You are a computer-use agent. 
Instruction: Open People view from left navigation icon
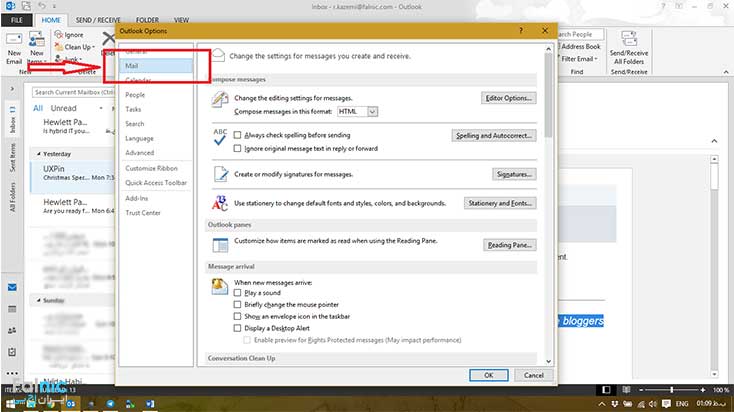tap(12, 330)
